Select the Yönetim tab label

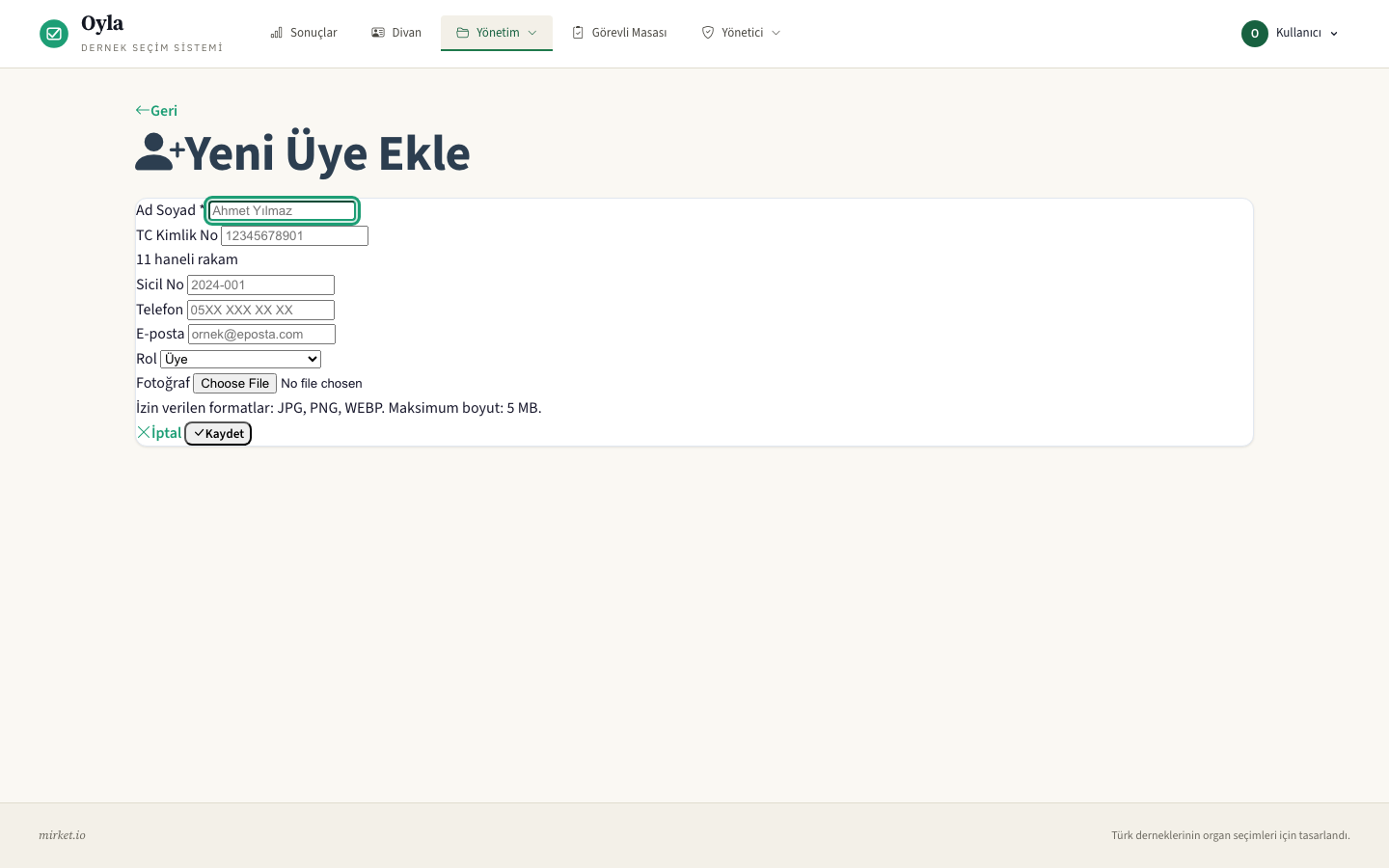pos(498,33)
